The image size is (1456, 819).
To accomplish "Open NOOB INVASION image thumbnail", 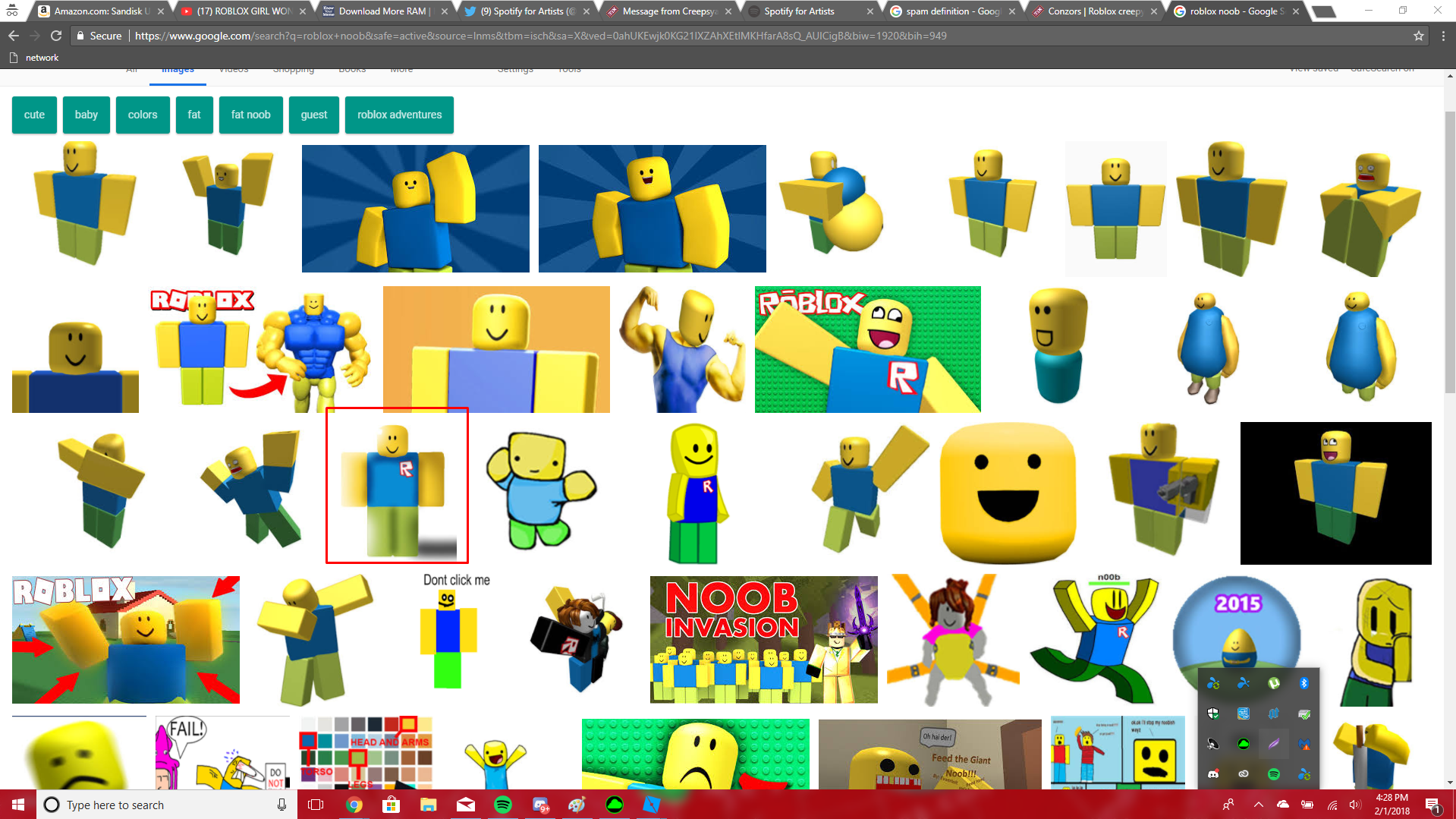I will [764, 639].
